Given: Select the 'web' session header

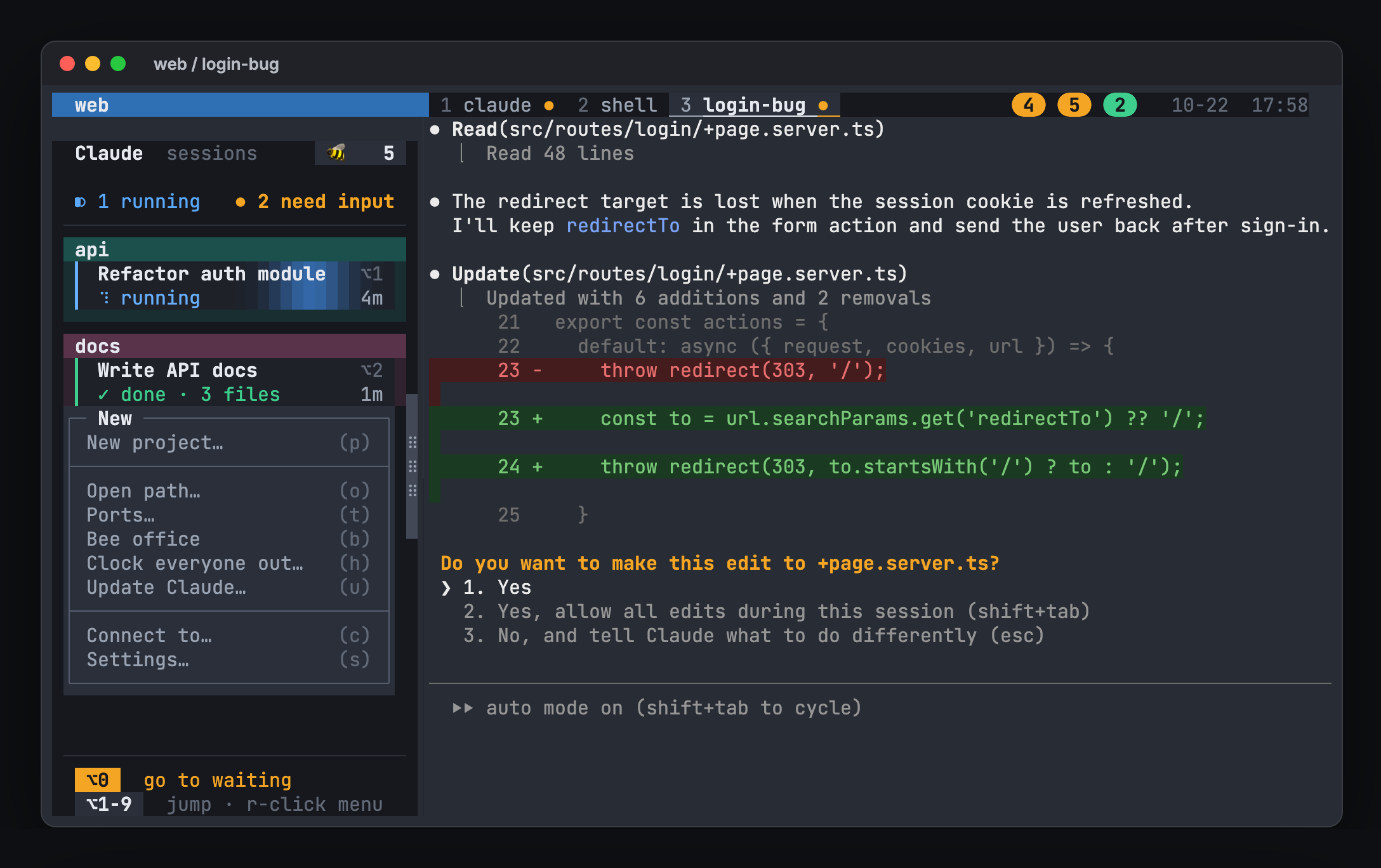Looking at the screenshot, I should [x=241, y=105].
